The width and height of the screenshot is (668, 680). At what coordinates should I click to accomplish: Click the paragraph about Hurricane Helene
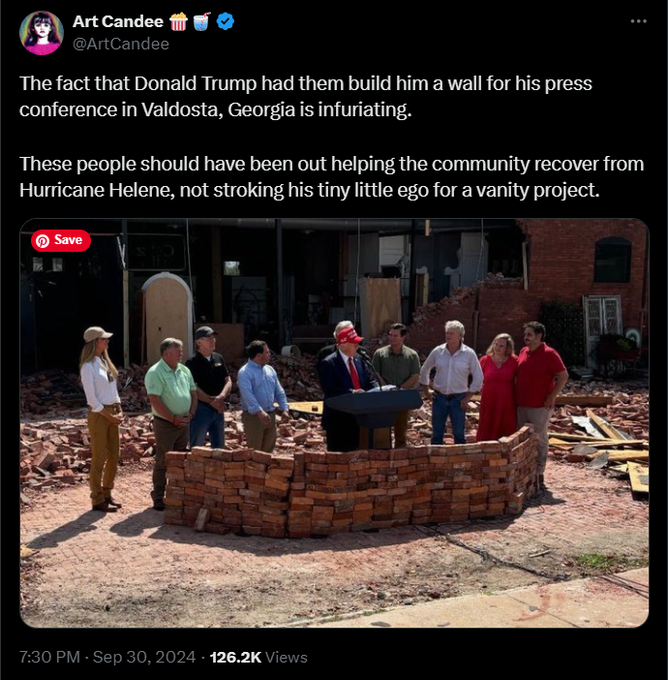point(331,177)
